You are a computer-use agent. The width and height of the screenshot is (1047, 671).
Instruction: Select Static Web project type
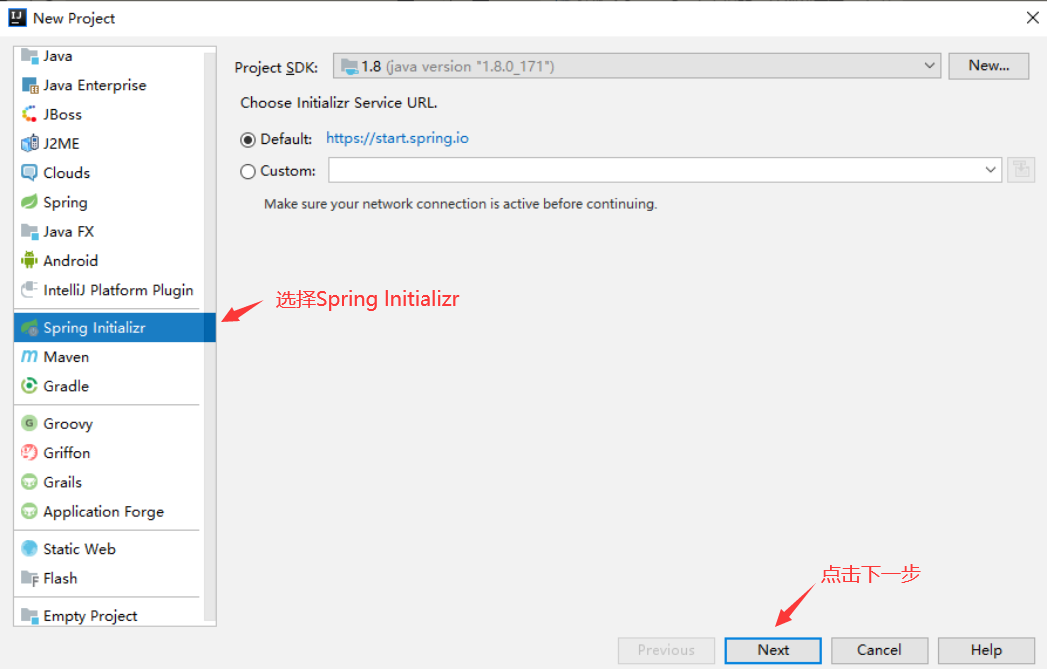point(107,549)
